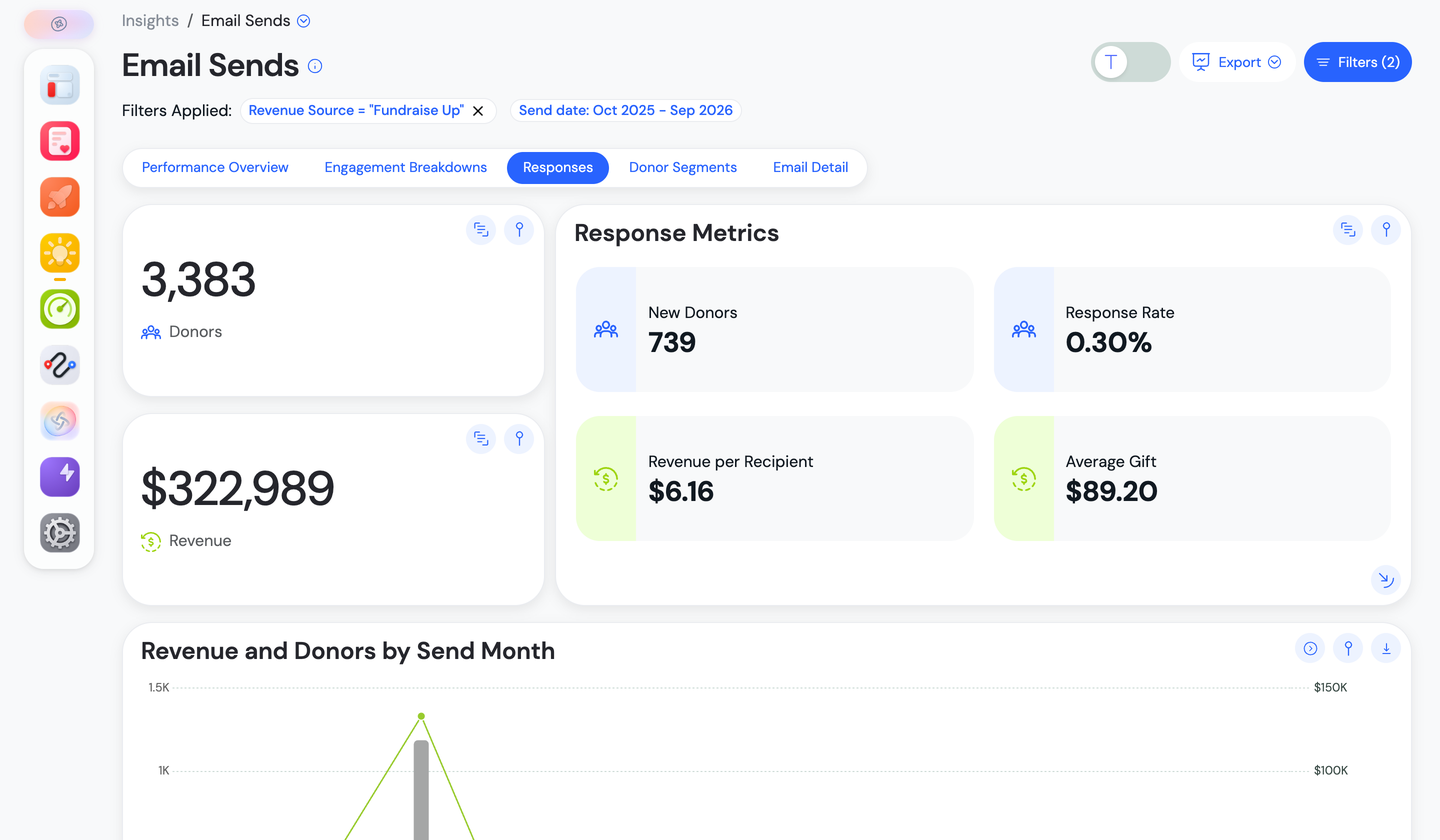Image resolution: width=1440 pixels, height=840 pixels.
Task: Click the 1K axis label
Action: (x=163, y=770)
